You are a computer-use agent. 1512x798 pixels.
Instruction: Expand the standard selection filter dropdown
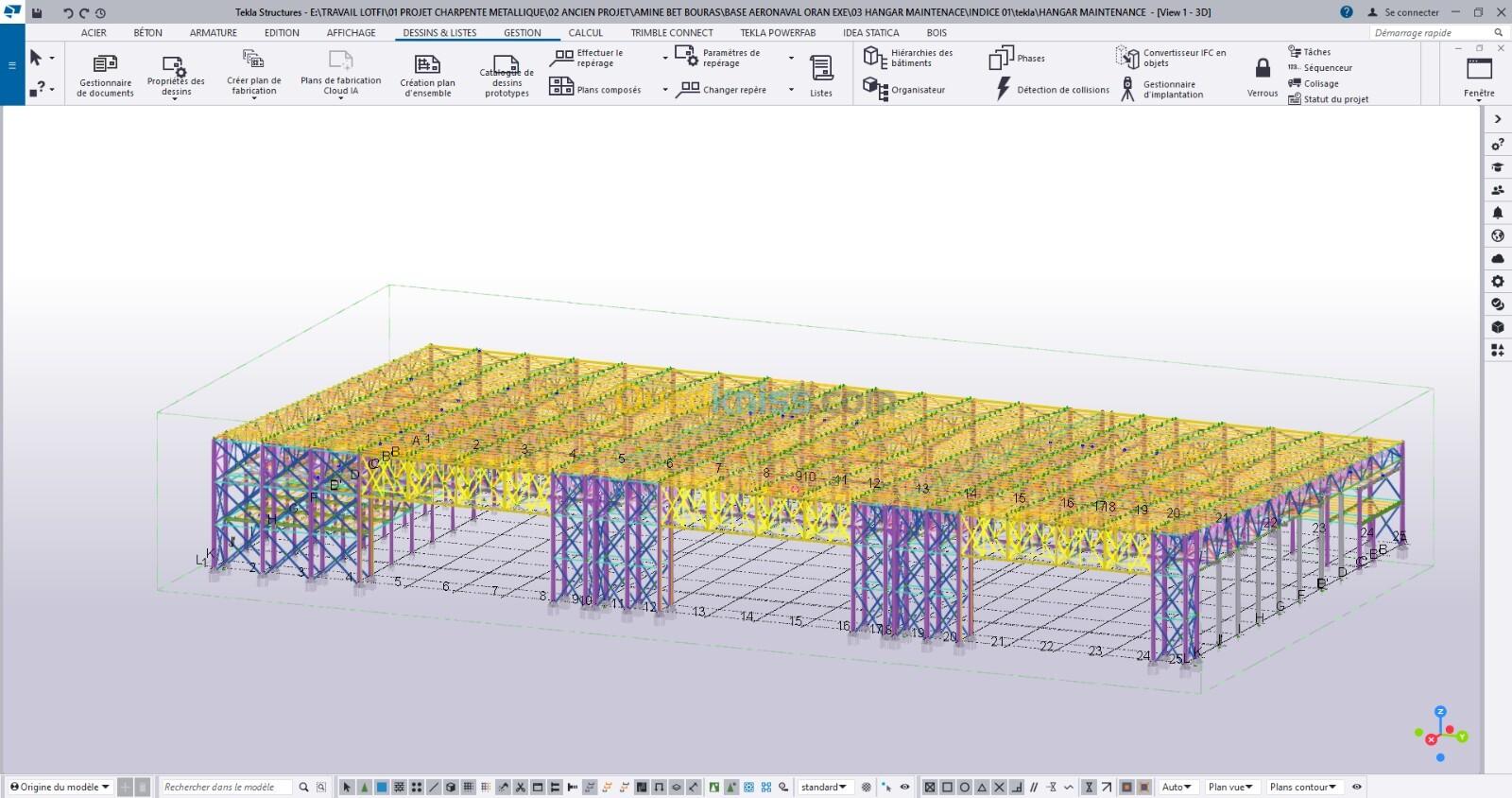(x=824, y=787)
